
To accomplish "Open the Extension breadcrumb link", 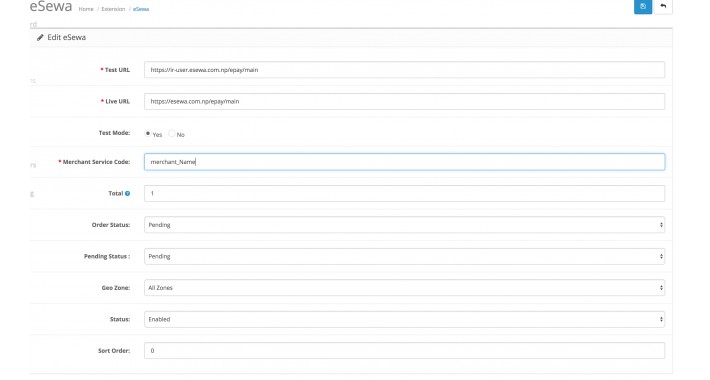I will coord(113,9).
